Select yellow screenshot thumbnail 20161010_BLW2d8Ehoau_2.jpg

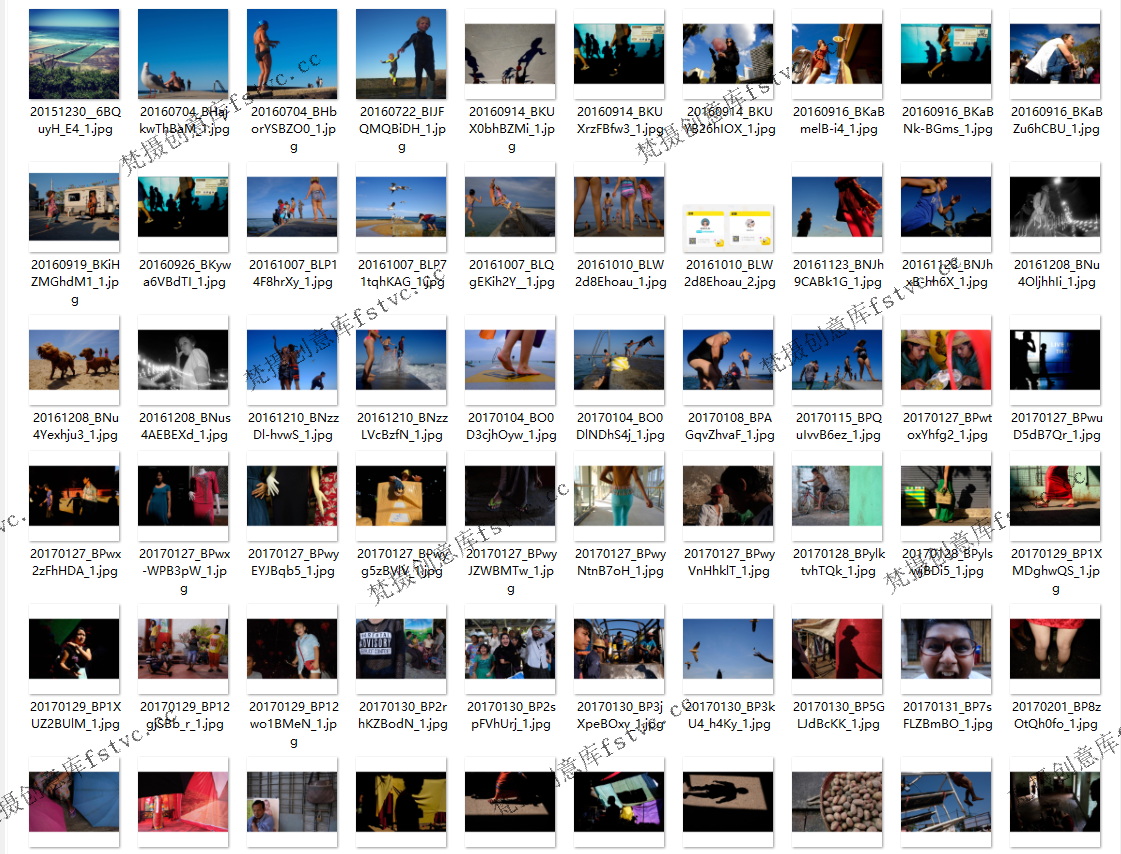point(728,228)
